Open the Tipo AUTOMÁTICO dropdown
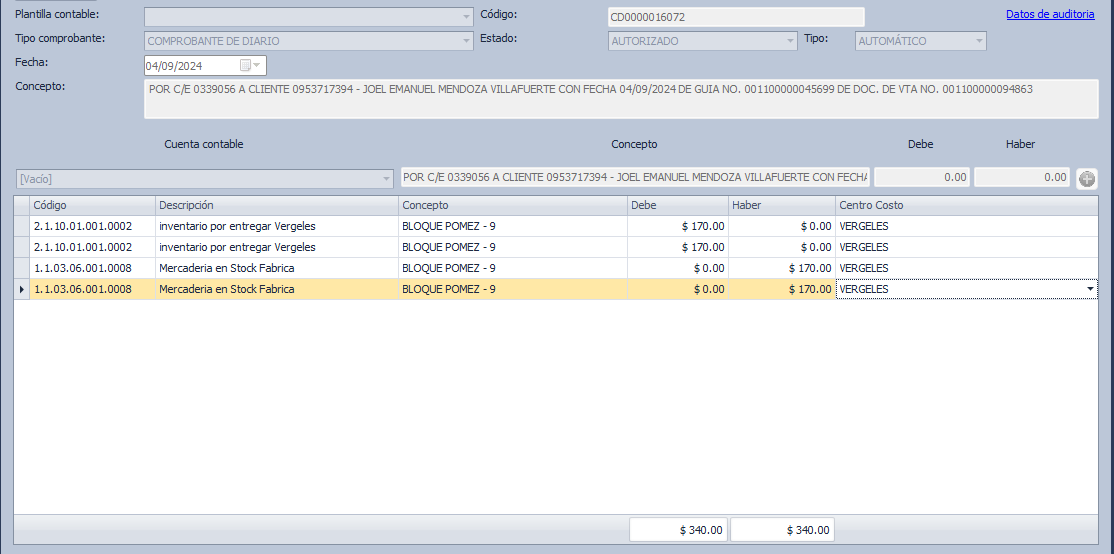This screenshot has width=1114, height=554. [979, 41]
